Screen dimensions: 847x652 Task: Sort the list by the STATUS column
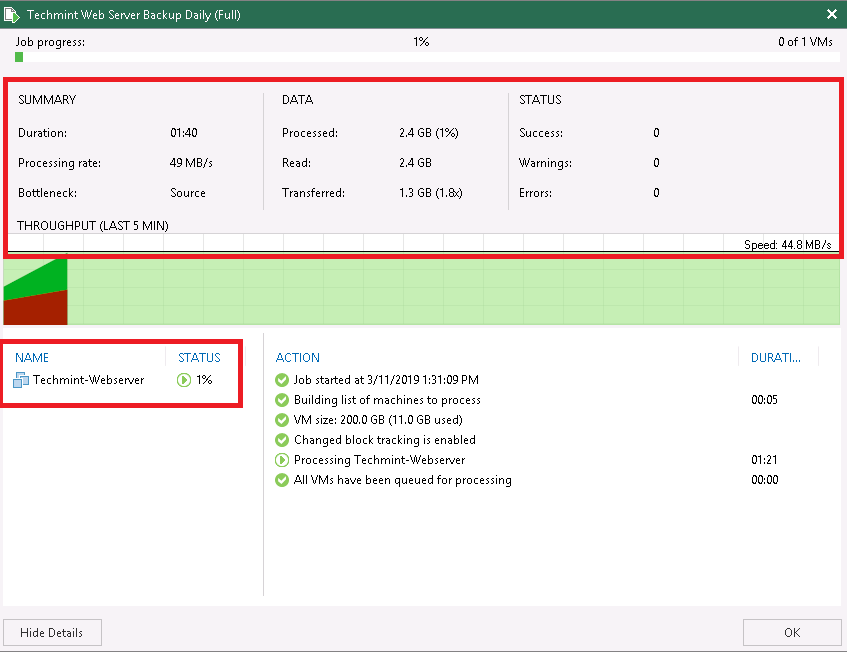[199, 357]
